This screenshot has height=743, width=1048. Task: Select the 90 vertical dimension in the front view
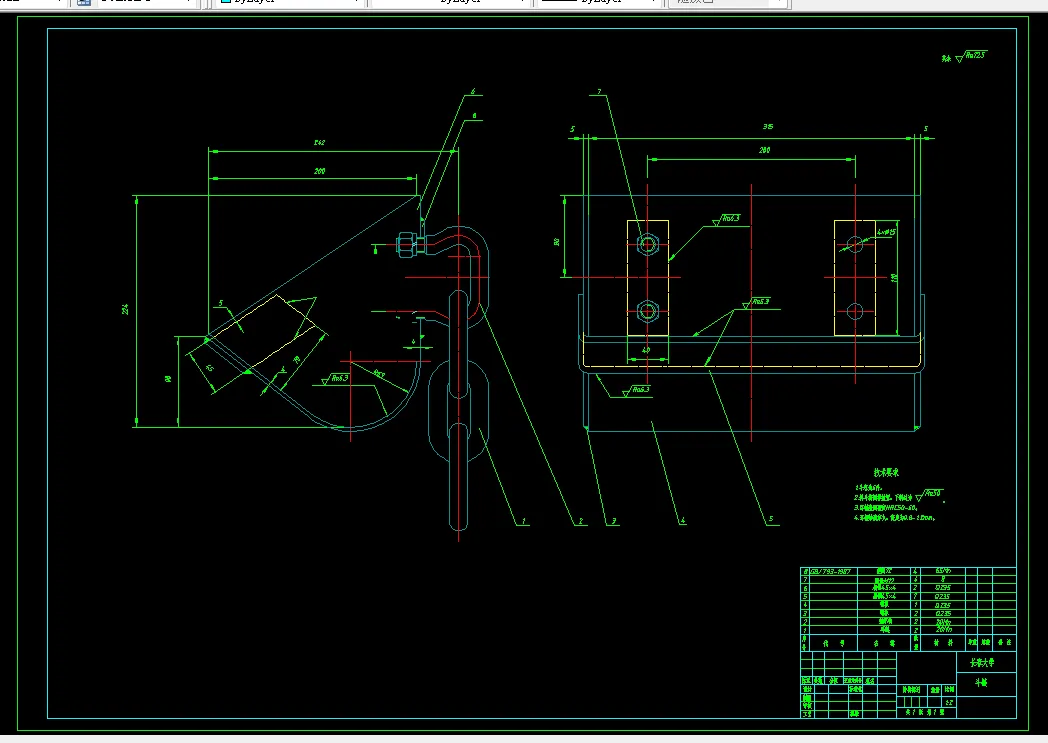pyautogui.click(x=556, y=242)
